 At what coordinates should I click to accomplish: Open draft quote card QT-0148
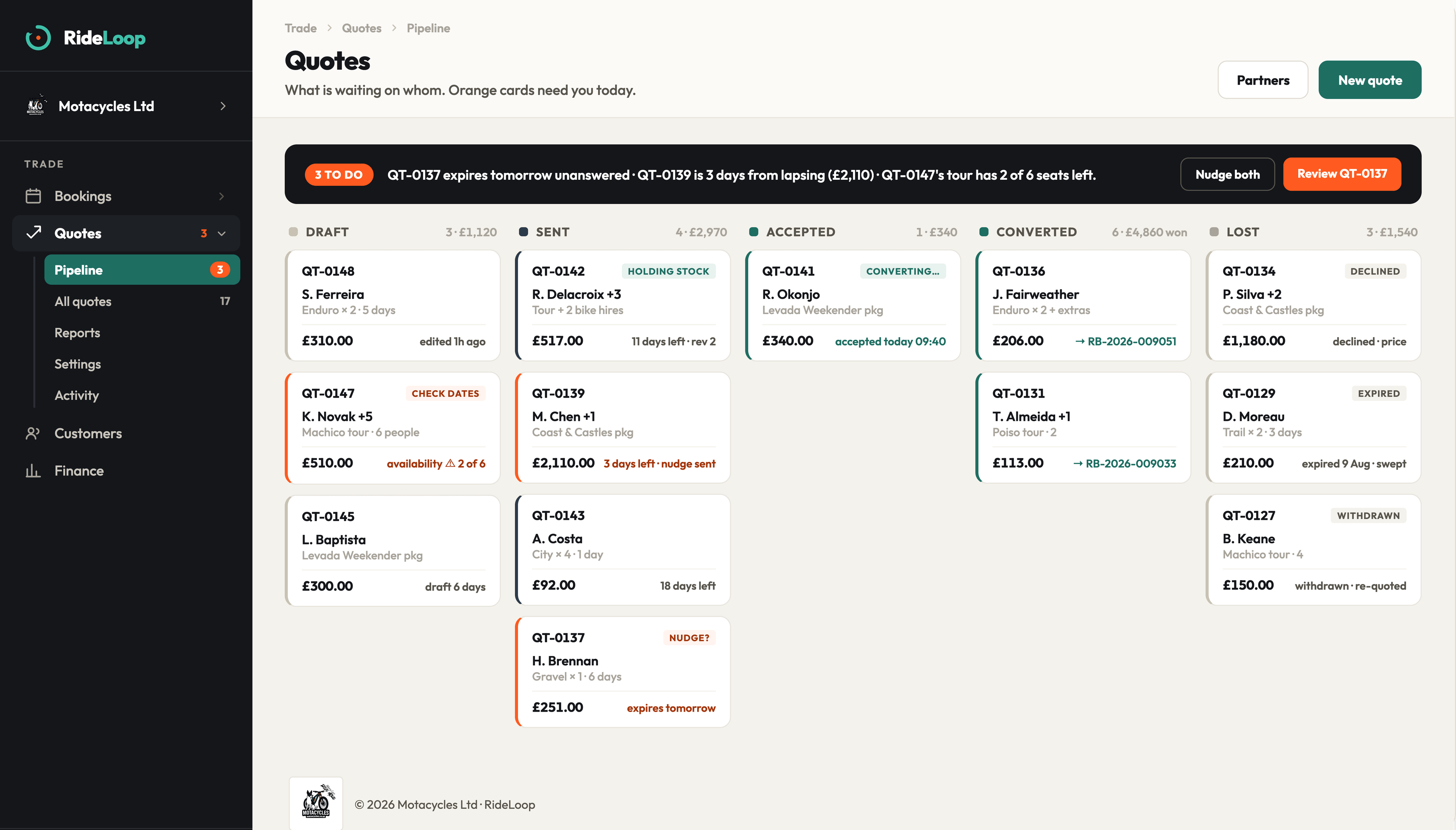click(393, 306)
